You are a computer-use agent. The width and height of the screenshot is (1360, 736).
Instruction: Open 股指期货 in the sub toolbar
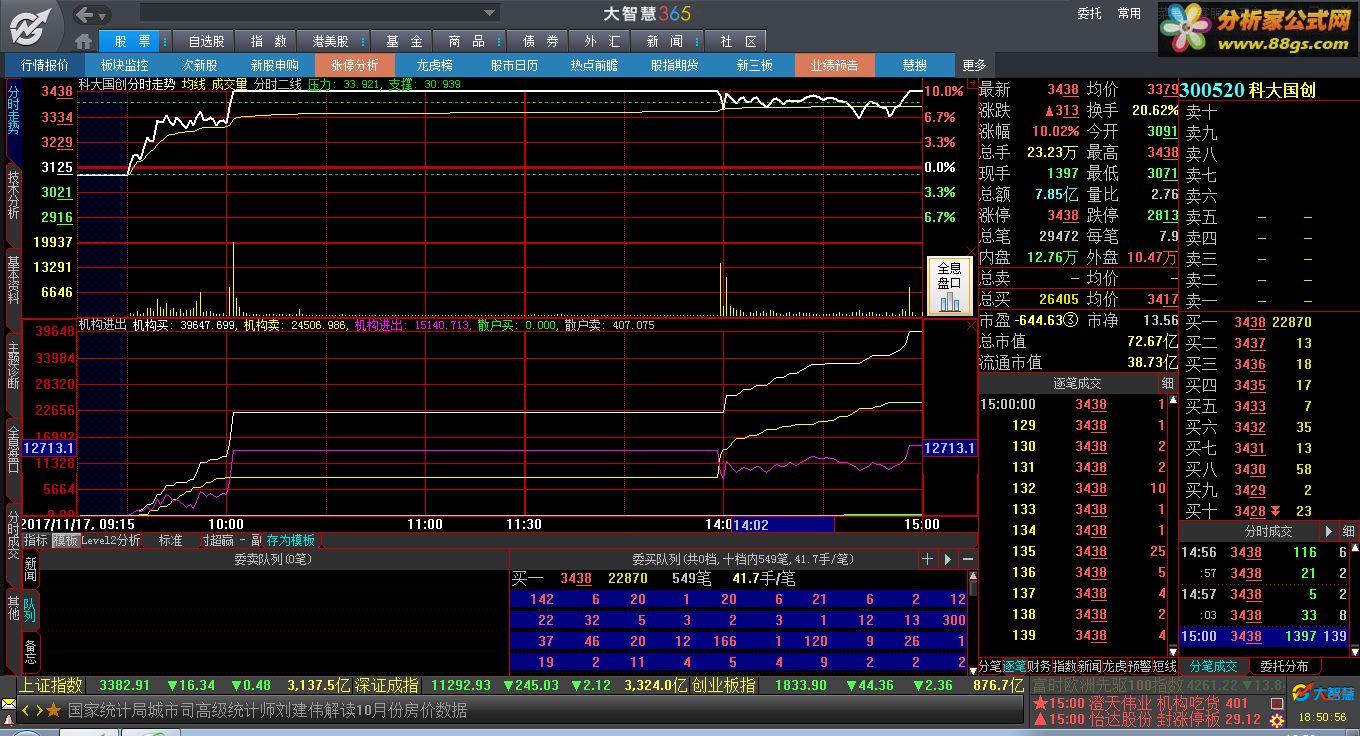[x=674, y=65]
